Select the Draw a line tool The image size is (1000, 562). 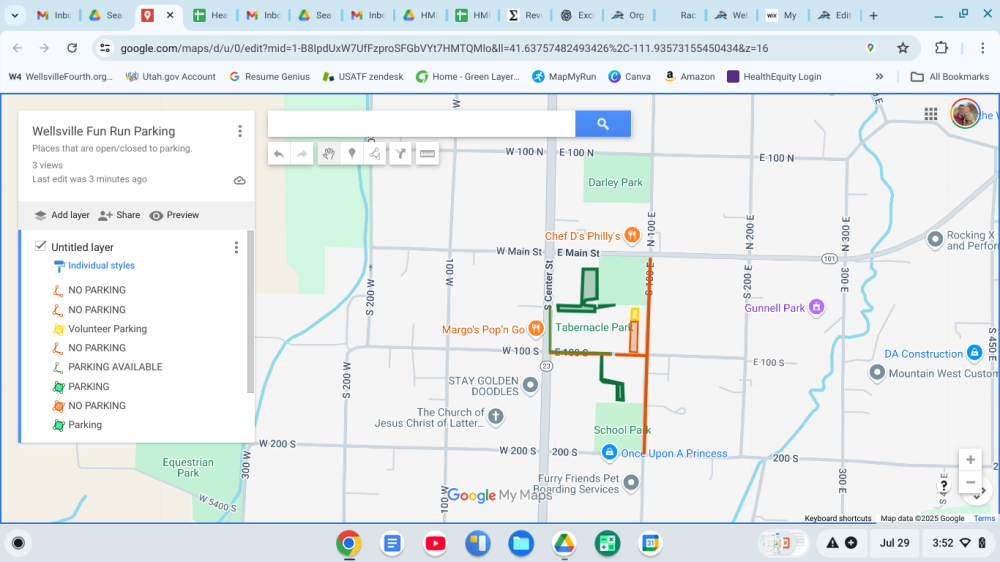(x=375, y=154)
